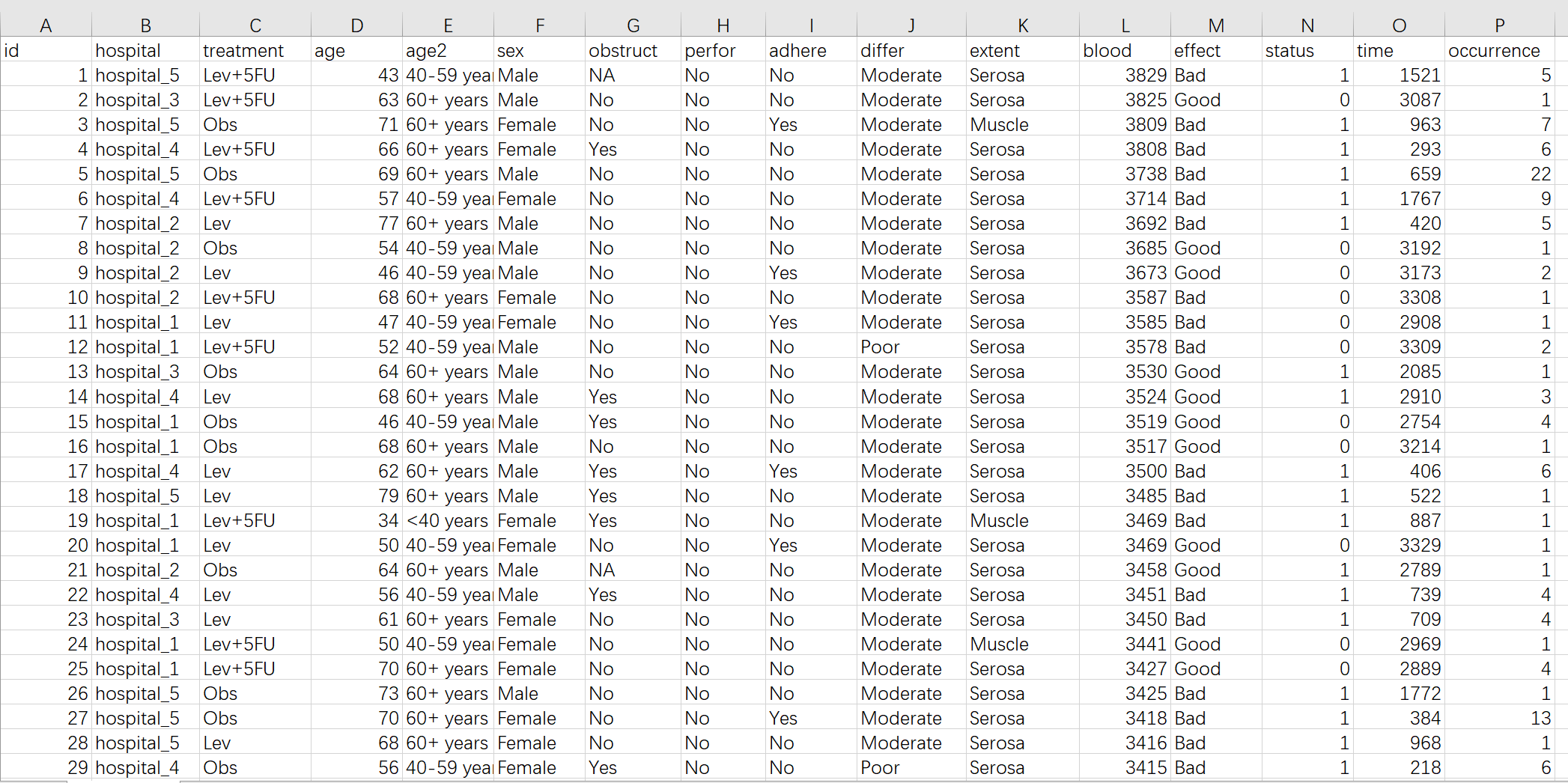Select the hospital_3 cell for id 23

click(x=145, y=620)
